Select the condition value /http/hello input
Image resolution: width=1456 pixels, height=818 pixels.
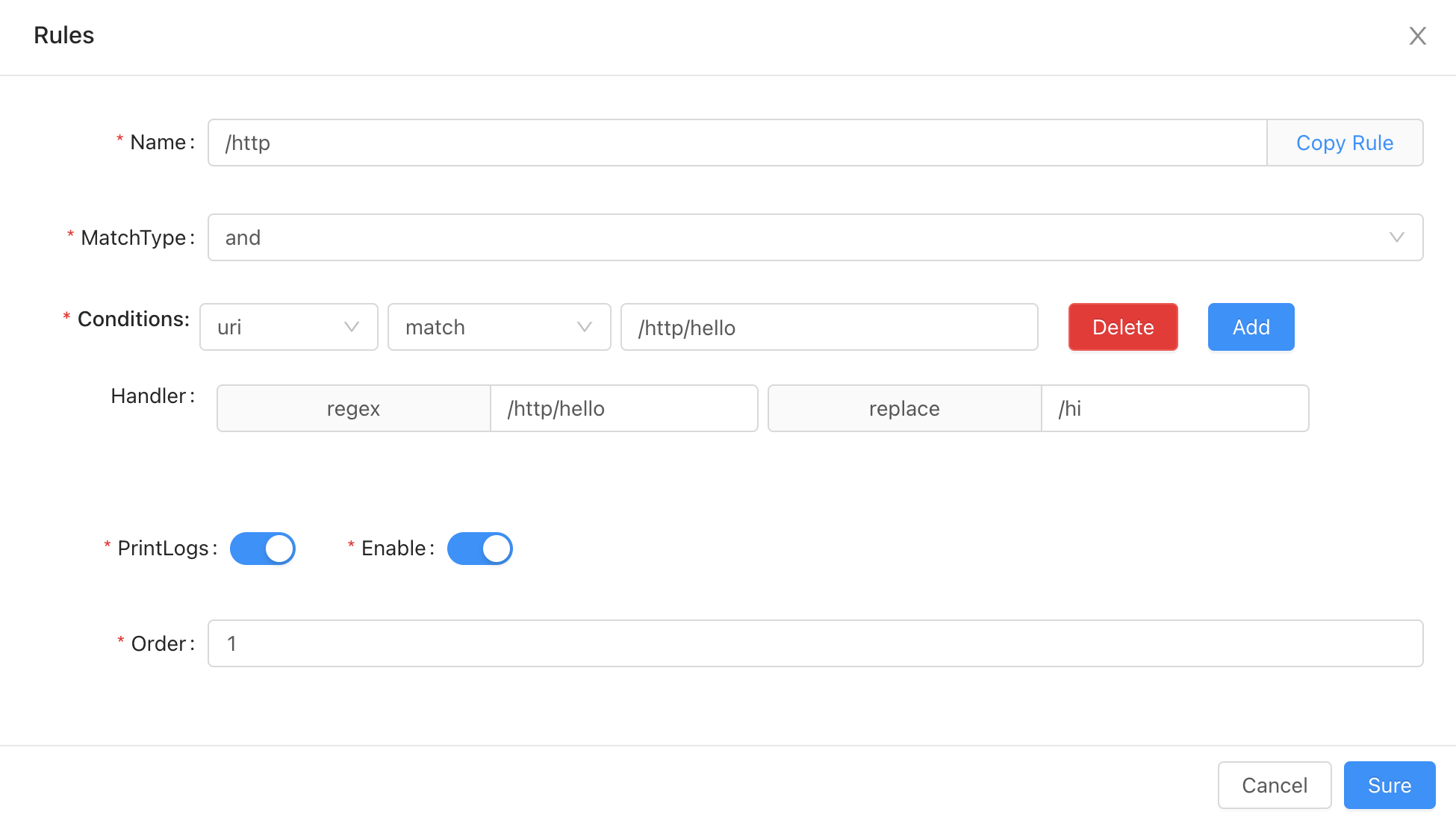(x=829, y=327)
